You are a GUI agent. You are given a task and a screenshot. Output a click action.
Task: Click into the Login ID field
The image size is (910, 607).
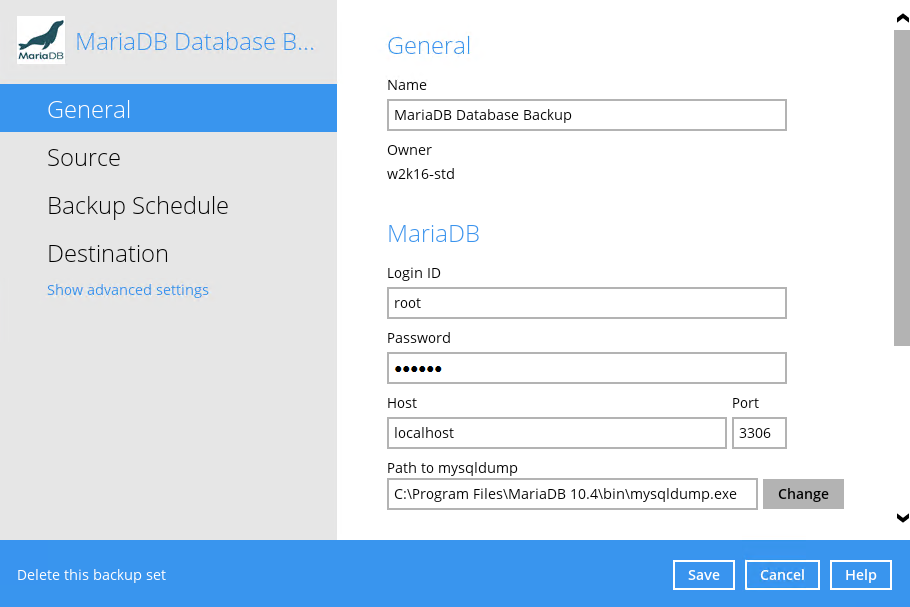[587, 303]
